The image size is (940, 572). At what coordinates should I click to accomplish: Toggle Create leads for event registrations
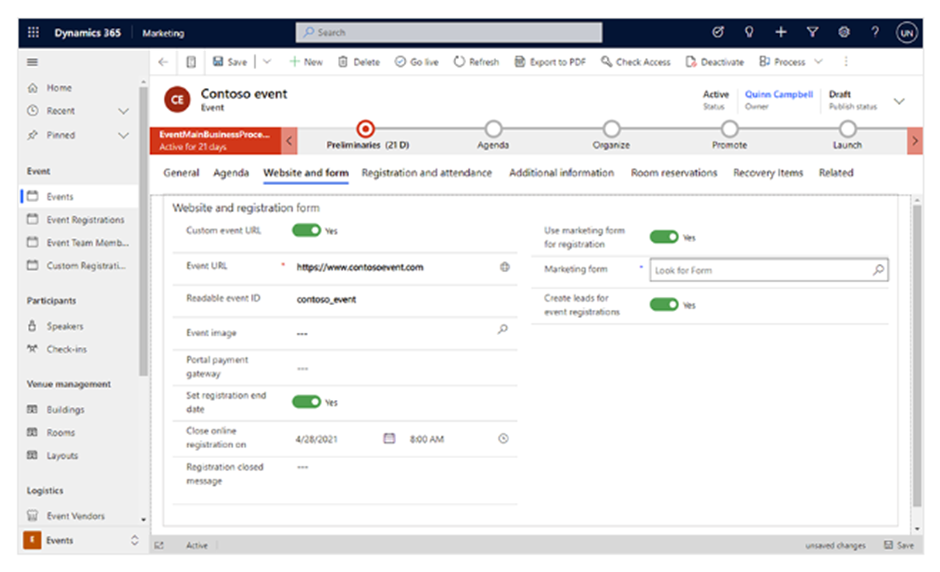(664, 305)
